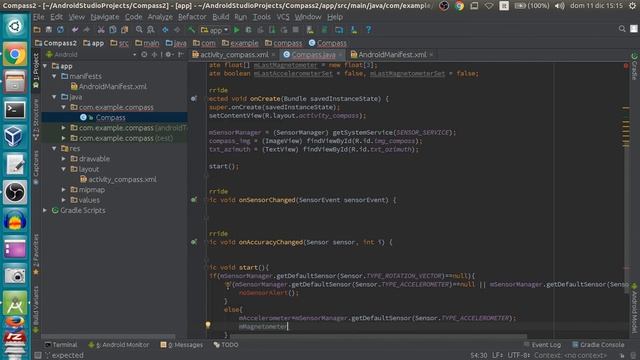Collapse the res folder
The image size is (640, 360).
(55, 149)
